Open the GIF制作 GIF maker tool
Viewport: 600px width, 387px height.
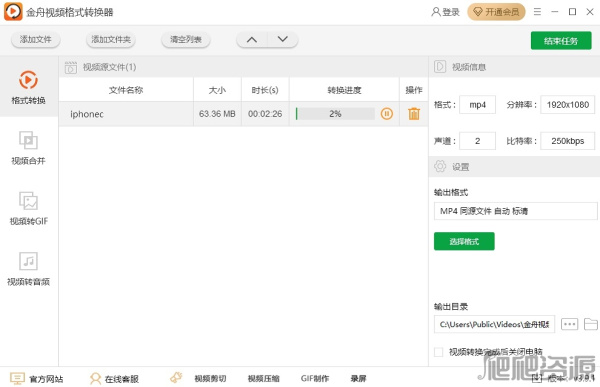[x=315, y=379]
